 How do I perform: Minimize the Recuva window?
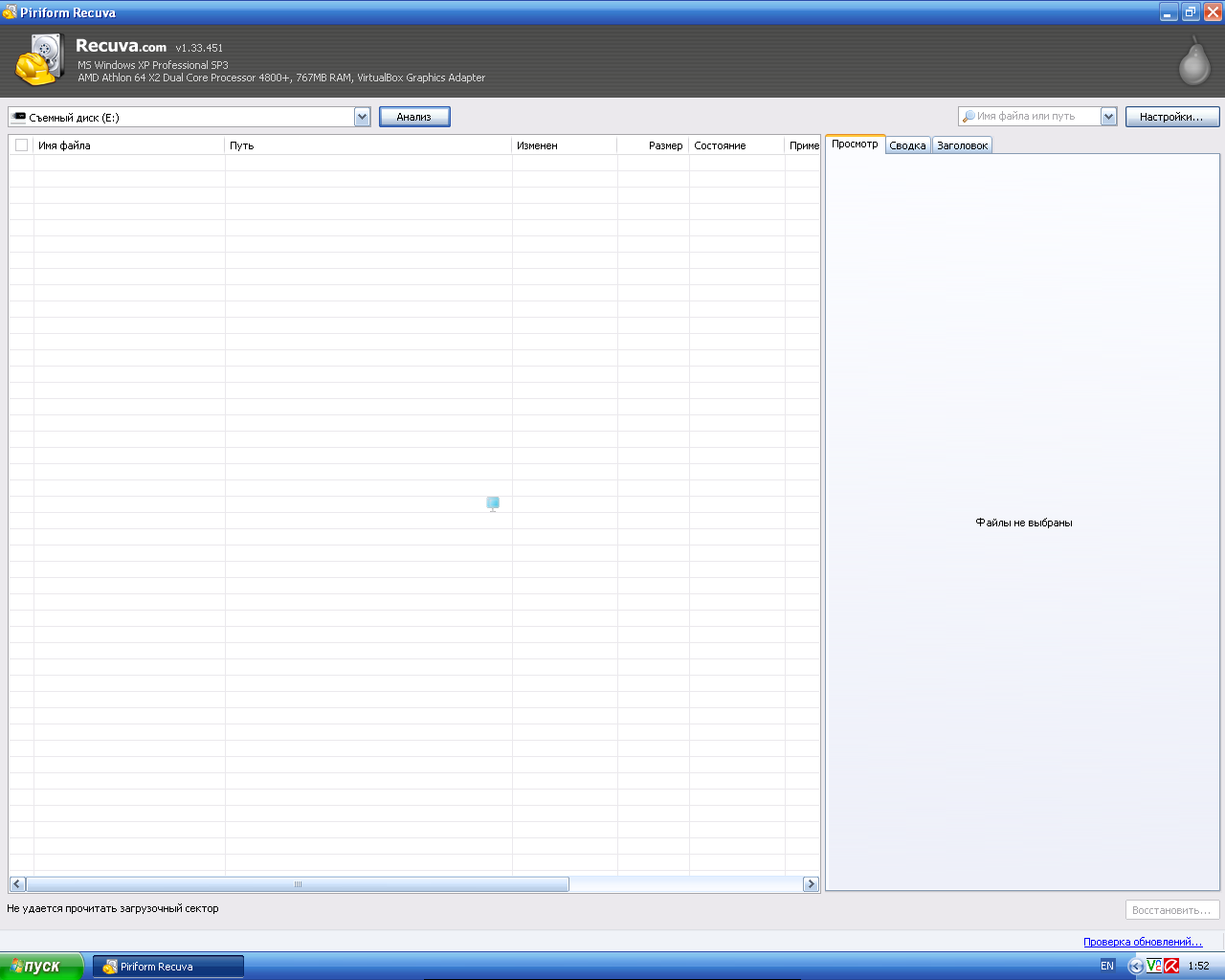(1169, 12)
